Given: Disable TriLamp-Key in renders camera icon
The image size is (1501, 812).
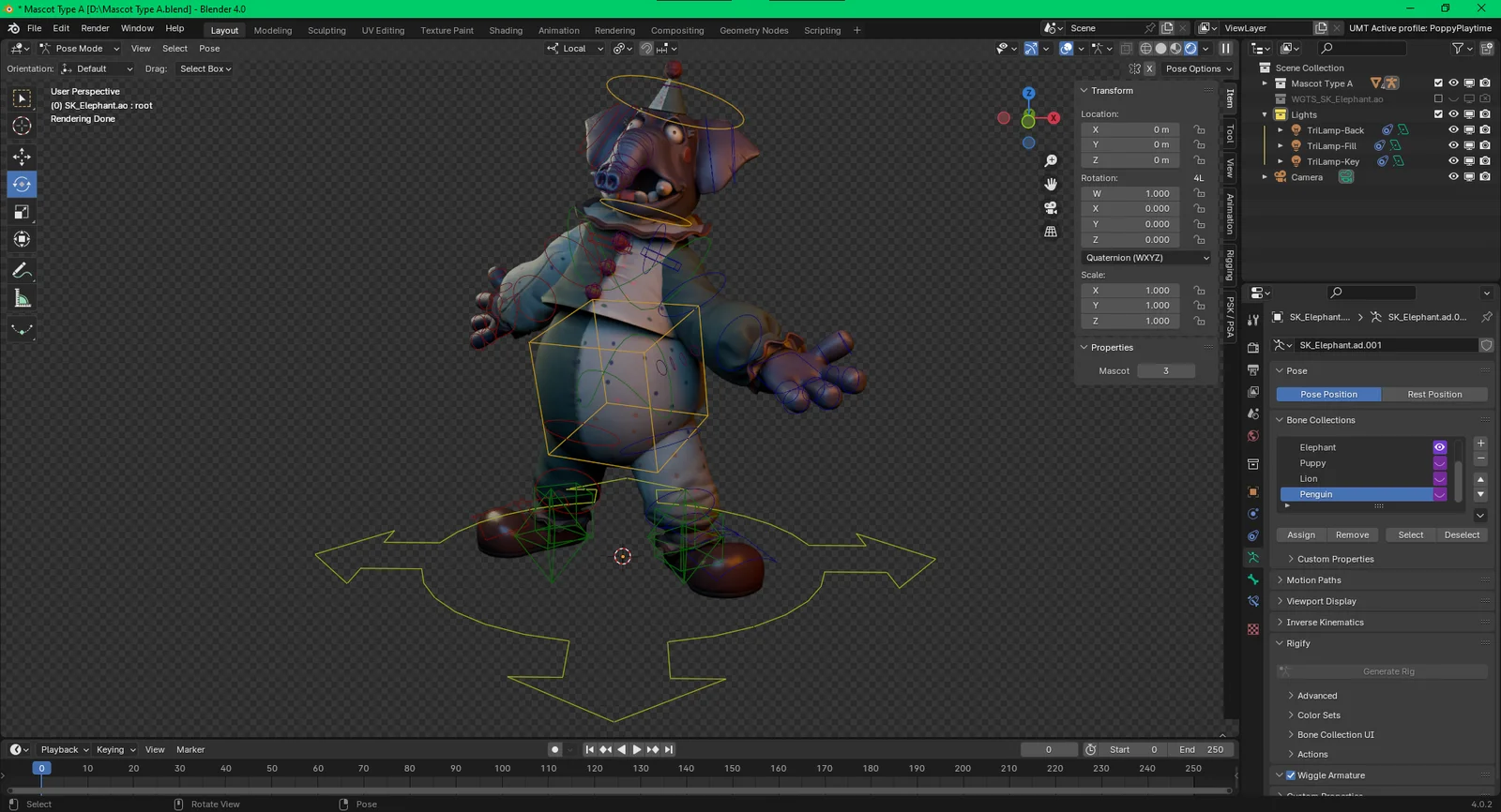Looking at the screenshot, I should [1485, 161].
